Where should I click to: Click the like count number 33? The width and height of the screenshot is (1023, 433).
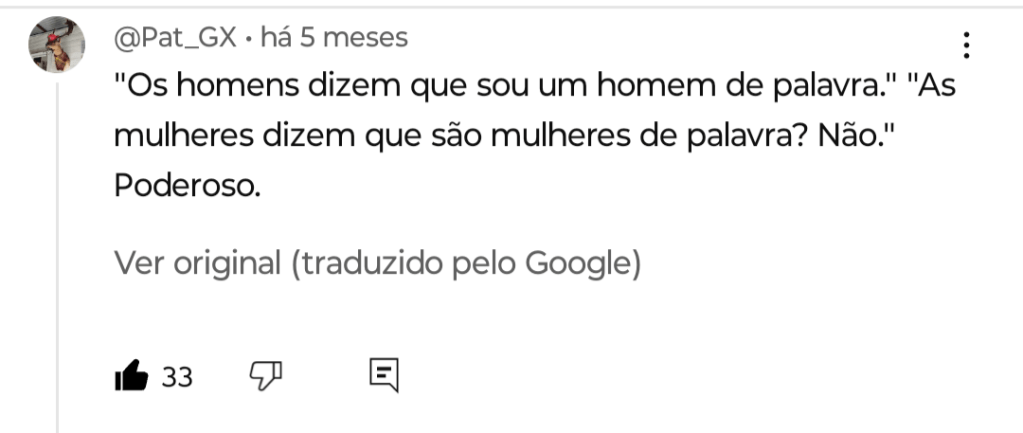(x=177, y=377)
